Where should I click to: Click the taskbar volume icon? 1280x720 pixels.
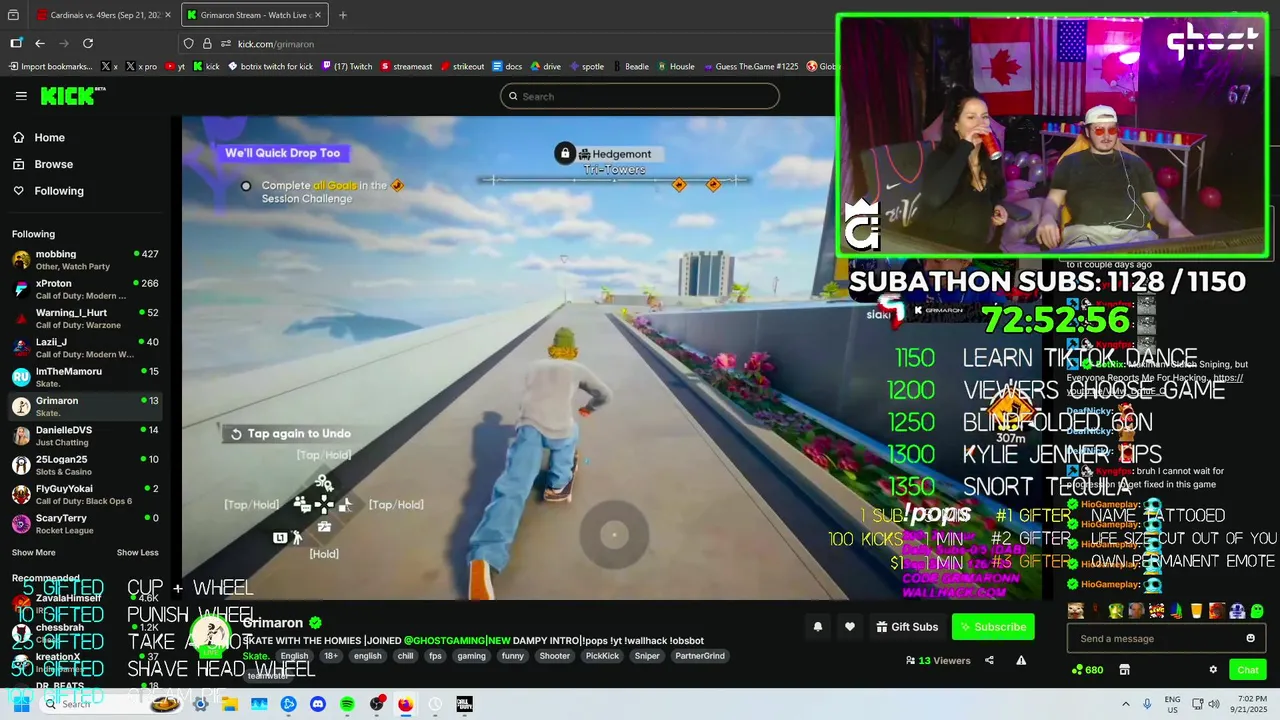tap(1214, 704)
